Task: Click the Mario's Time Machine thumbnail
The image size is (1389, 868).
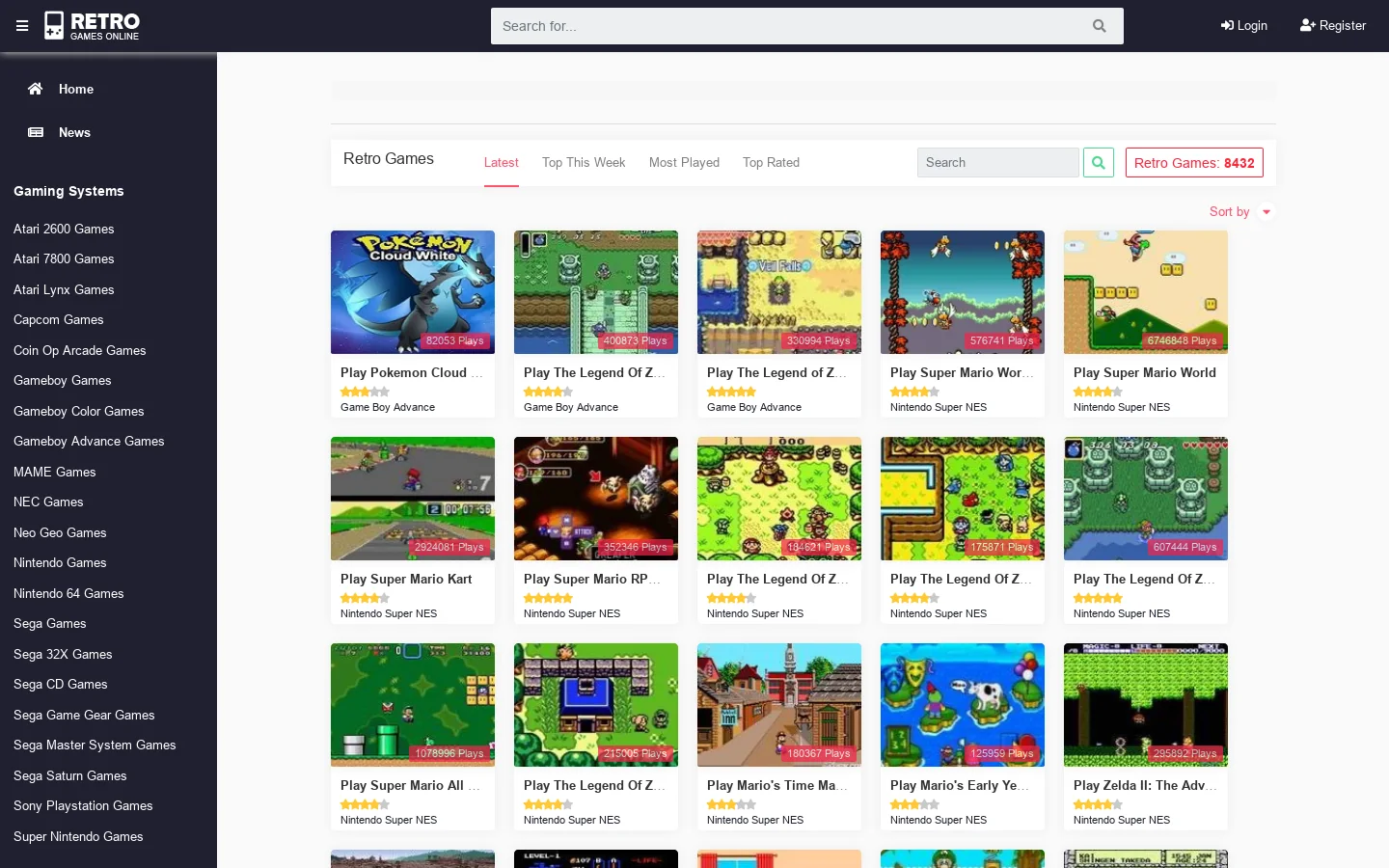Action: pos(779,705)
